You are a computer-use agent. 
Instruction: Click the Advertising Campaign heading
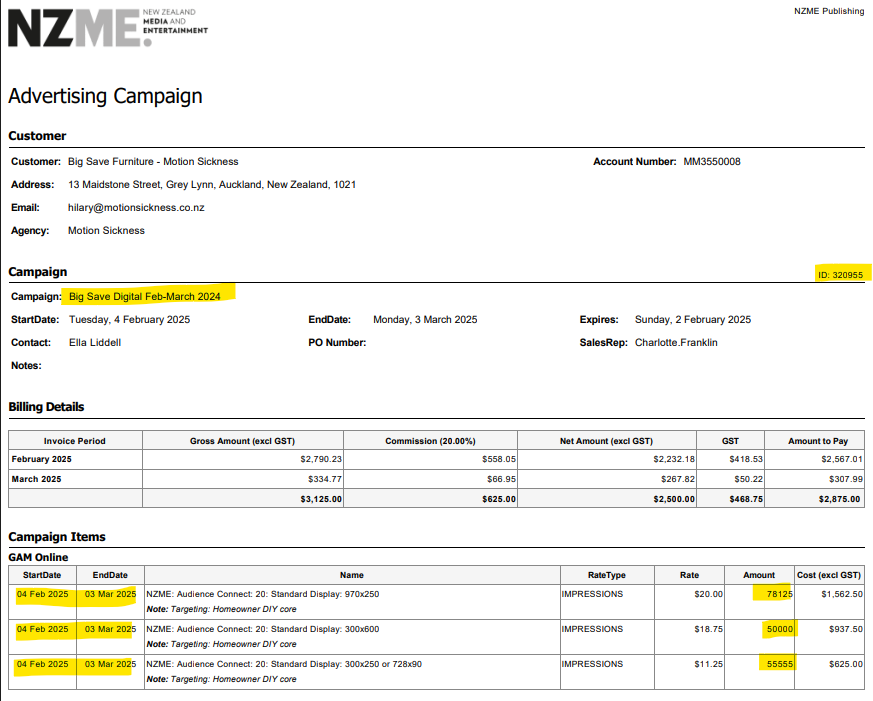105,96
